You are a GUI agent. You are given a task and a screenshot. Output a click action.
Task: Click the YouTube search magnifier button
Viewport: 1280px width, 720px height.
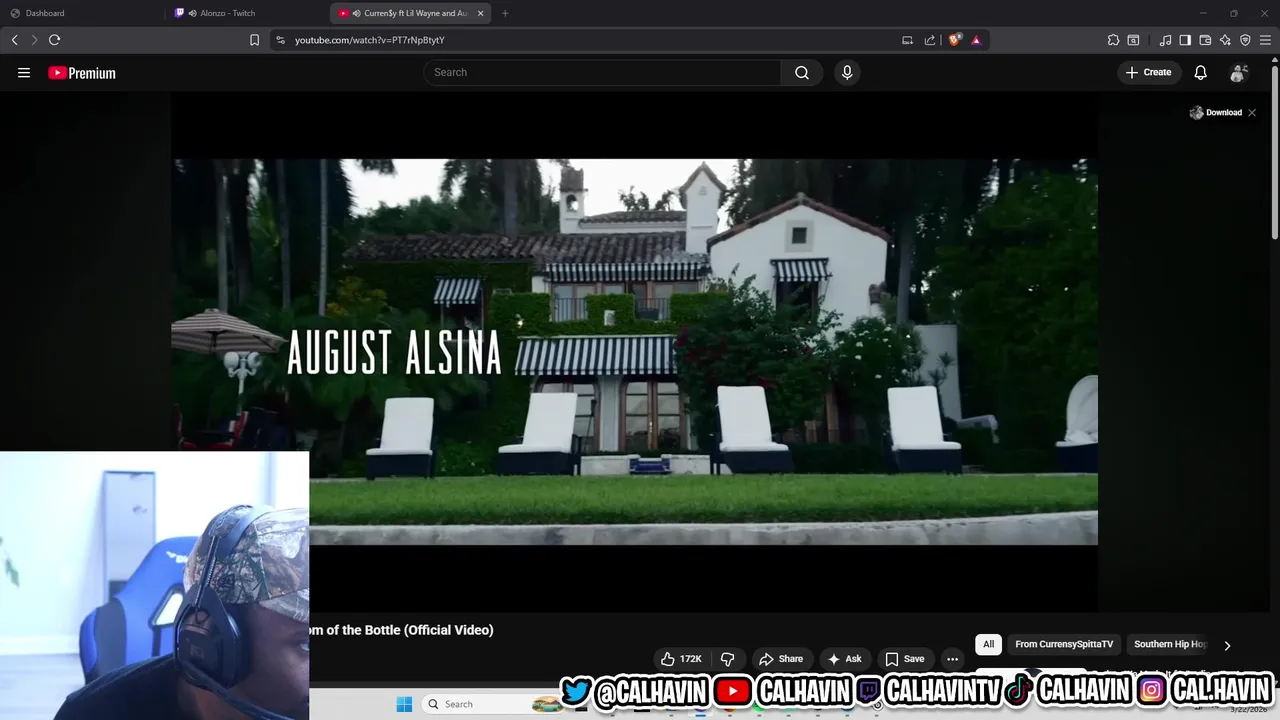(x=802, y=72)
